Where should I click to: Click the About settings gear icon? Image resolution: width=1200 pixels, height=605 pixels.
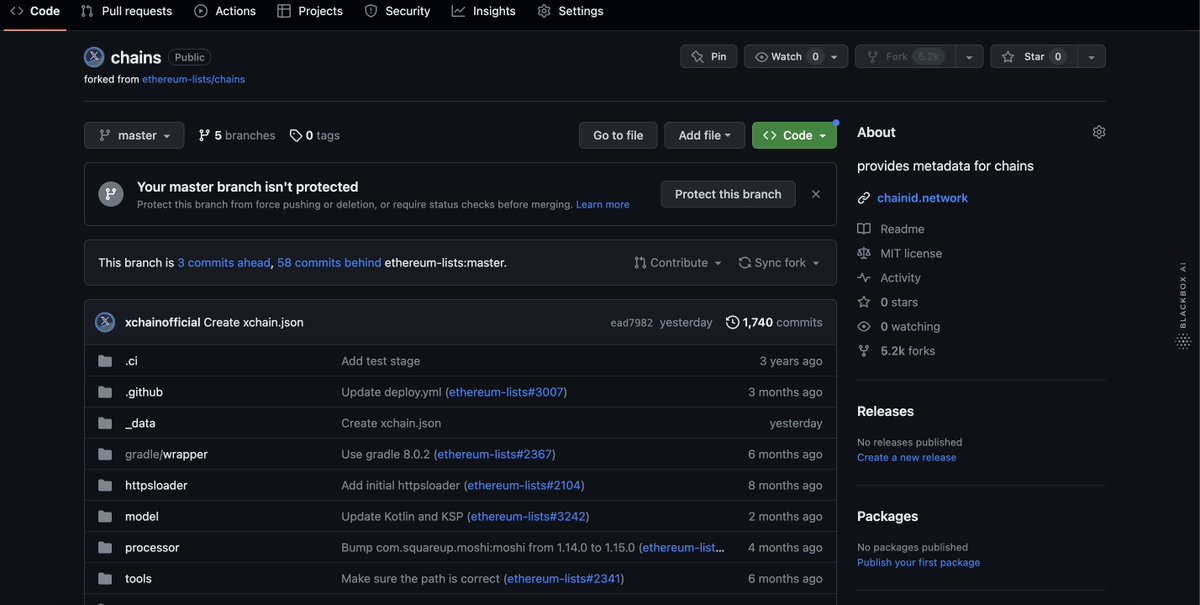(1099, 132)
